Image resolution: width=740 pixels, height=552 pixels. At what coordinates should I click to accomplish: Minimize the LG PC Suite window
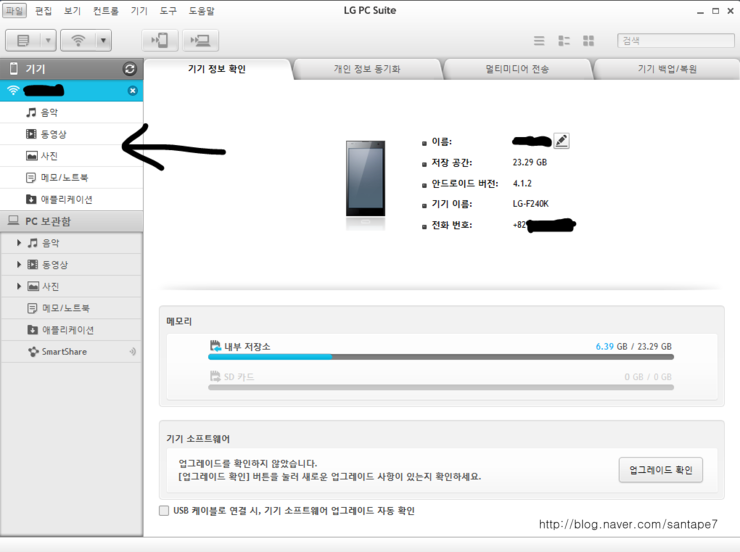click(700, 11)
